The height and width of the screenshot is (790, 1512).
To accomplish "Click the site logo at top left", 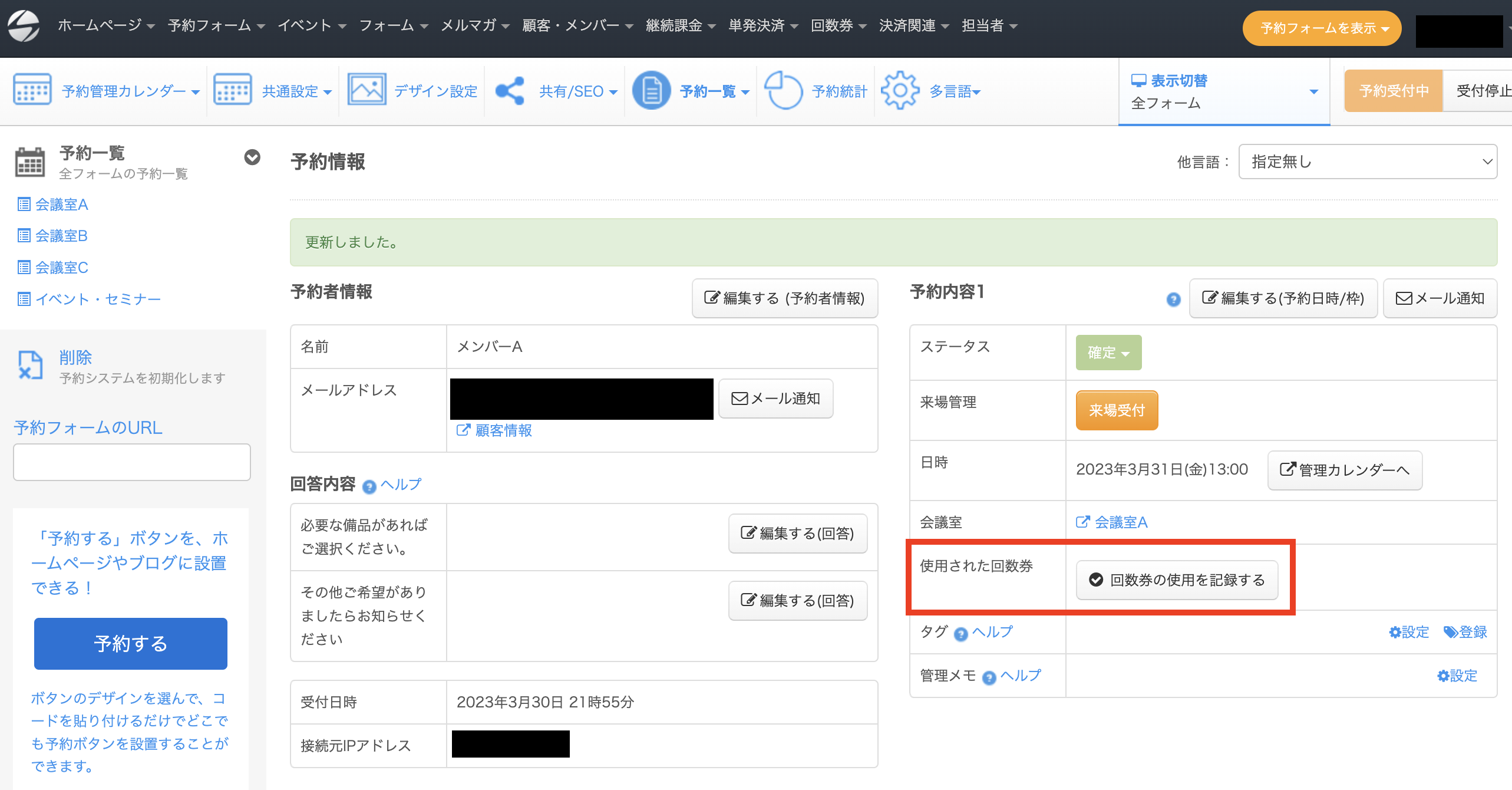I will coord(24,26).
